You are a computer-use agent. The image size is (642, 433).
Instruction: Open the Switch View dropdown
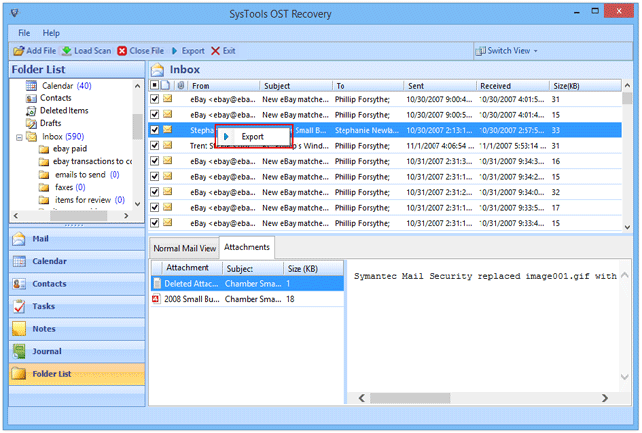click(506, 51)
